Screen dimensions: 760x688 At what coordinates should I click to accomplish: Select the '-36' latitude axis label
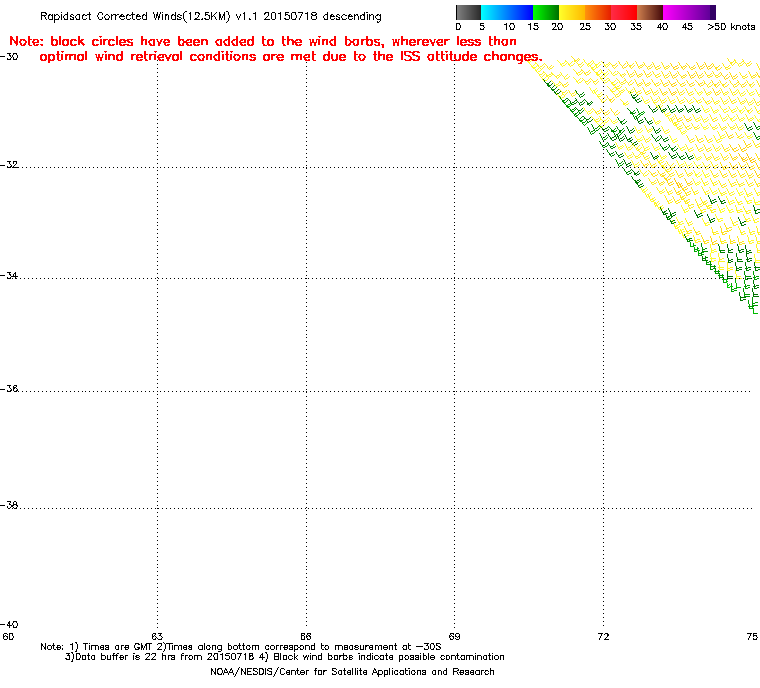pyautogui.click(x=9, y=389)
